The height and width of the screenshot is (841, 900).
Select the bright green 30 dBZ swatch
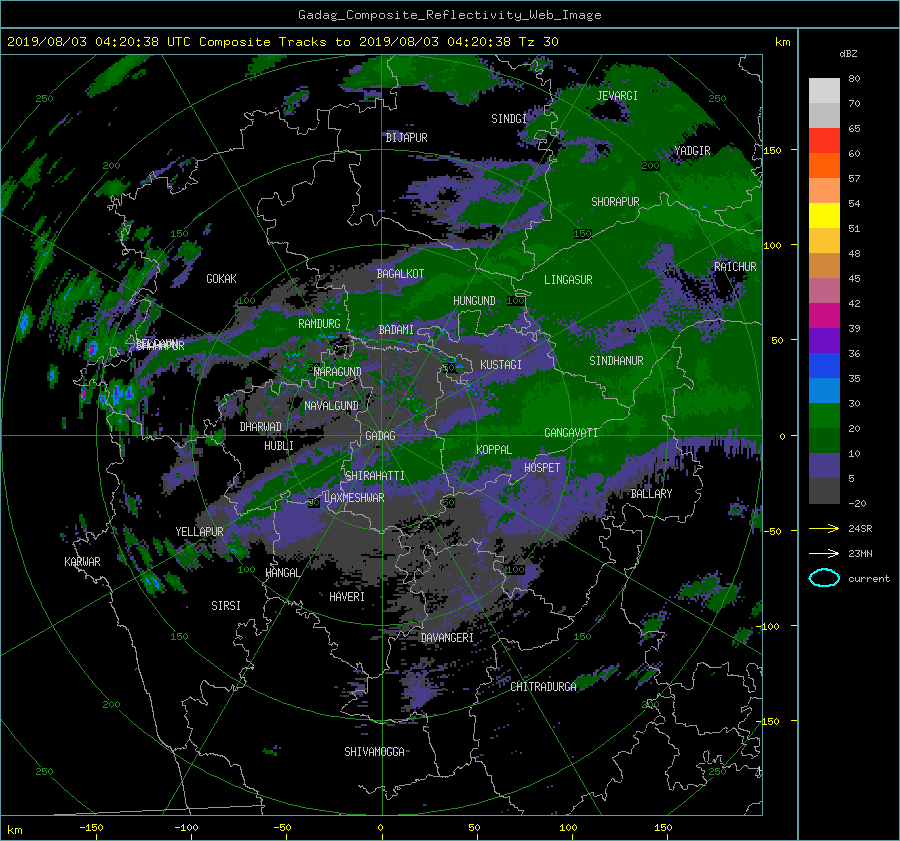click(824, 415)
